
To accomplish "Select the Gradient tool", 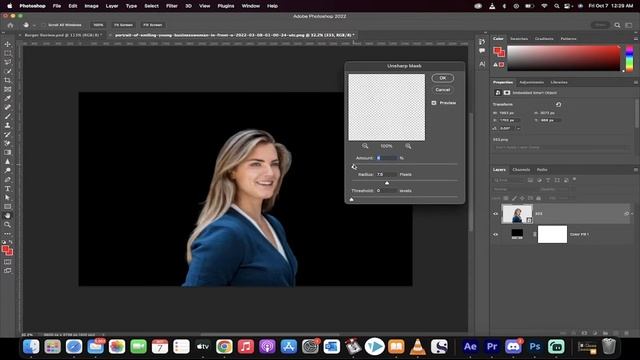I will click(x=7, y=152).
